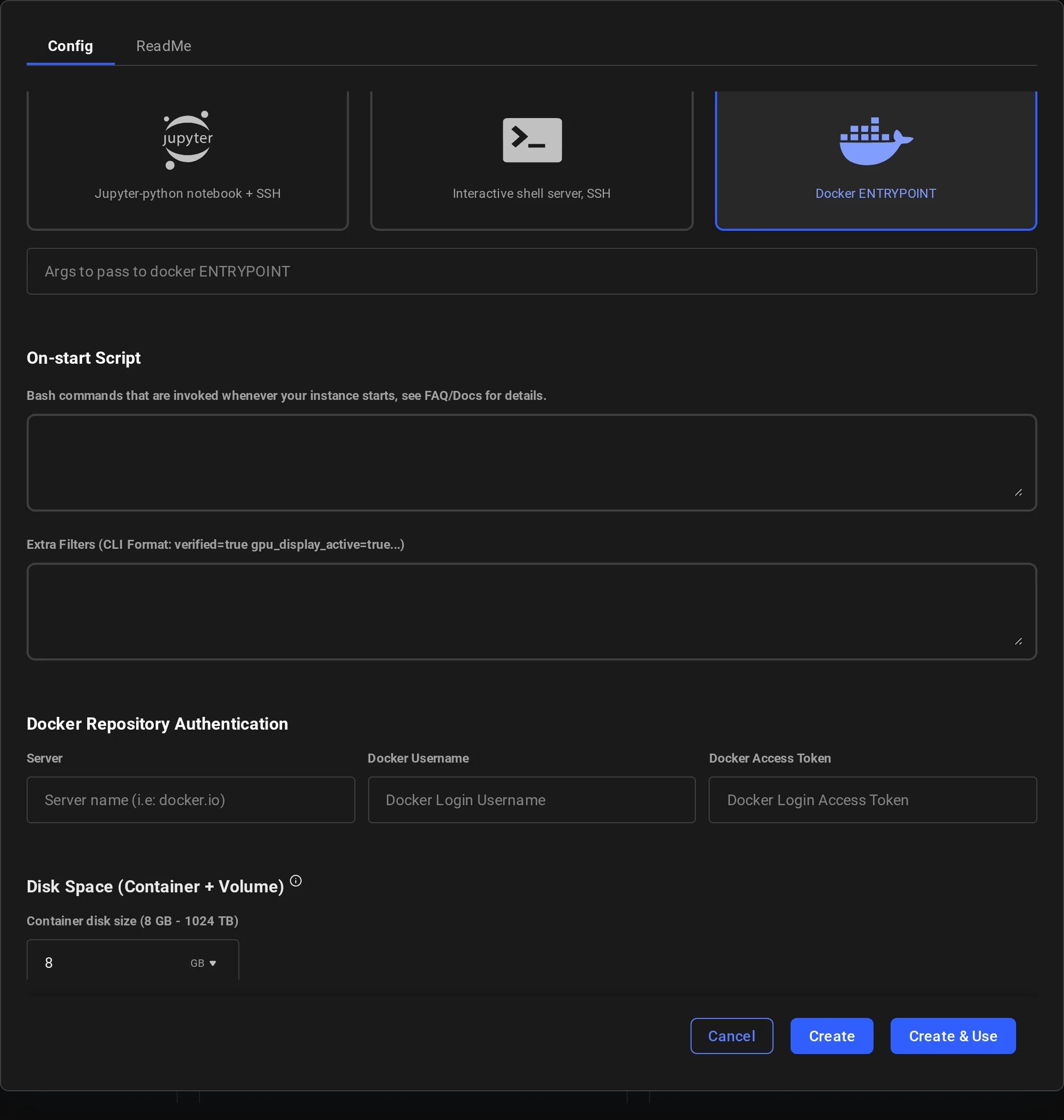1064x1120 pixels.
Task: Click the terminal shell icon
Action: click(x=532, y=140)
